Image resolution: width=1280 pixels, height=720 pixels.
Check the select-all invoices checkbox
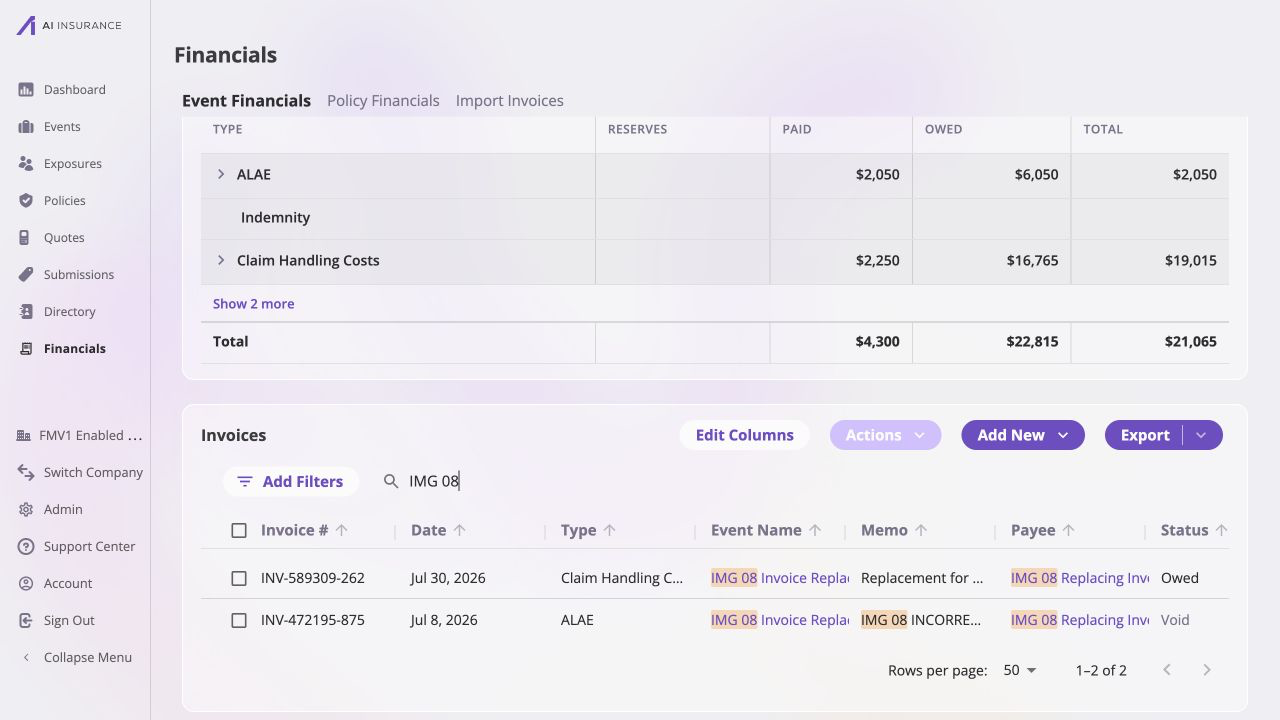pyautogui.click(x=239, y=531)
